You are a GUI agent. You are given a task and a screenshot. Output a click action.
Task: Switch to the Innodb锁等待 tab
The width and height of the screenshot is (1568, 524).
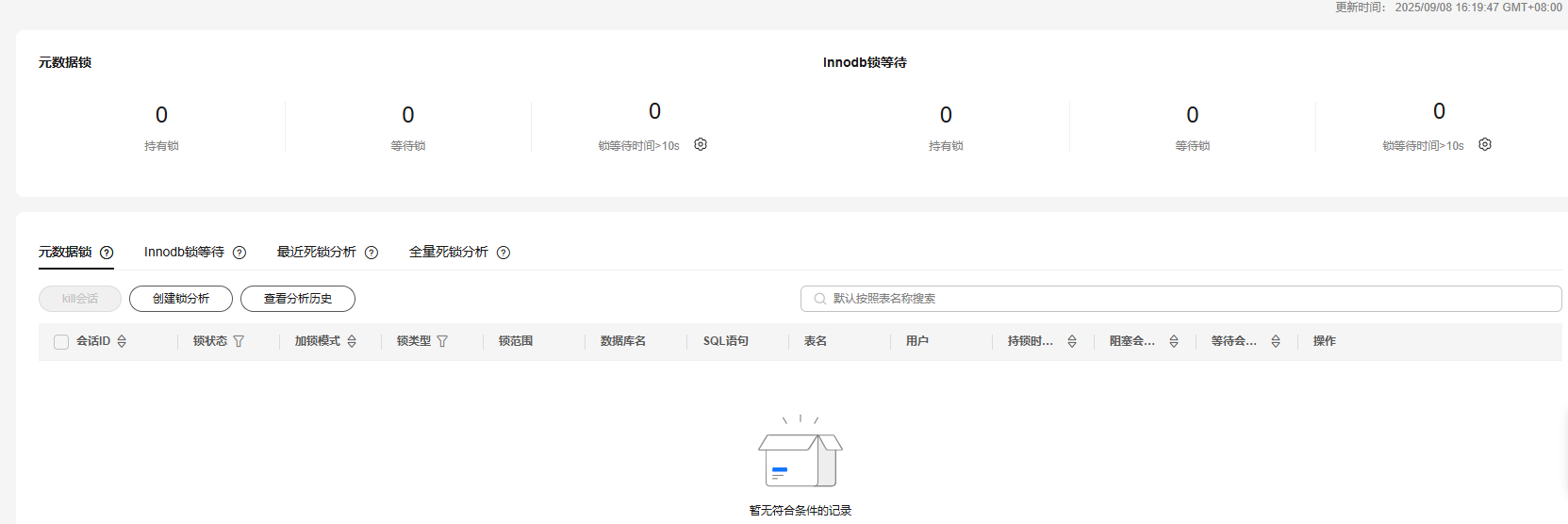coord(184,252)
